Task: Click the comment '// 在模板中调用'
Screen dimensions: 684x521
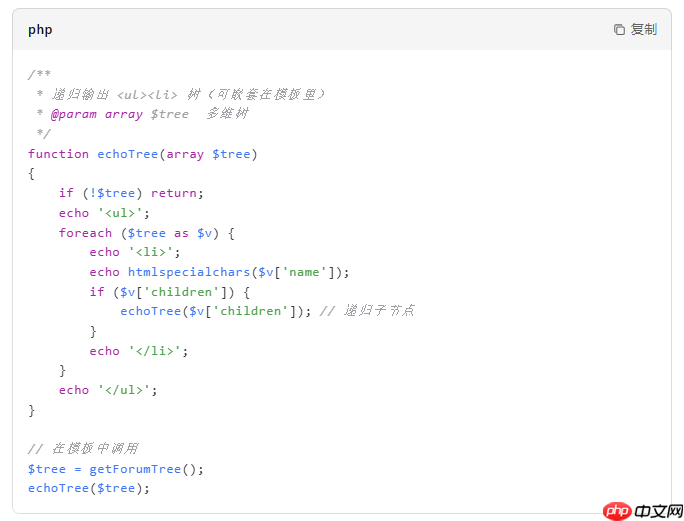Action: click(x=83, y=448)
